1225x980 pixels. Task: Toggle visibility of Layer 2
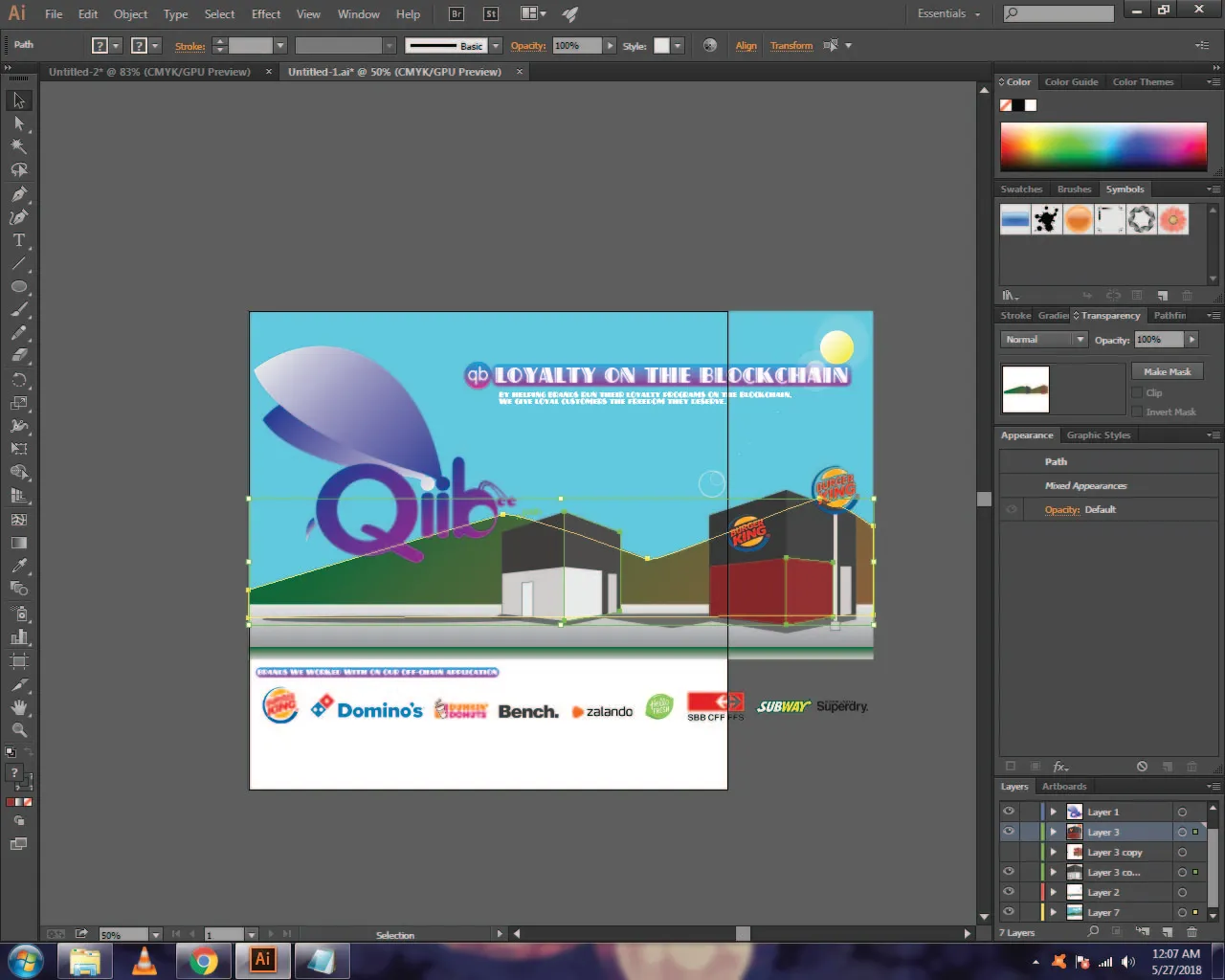tap(1009, 892)
